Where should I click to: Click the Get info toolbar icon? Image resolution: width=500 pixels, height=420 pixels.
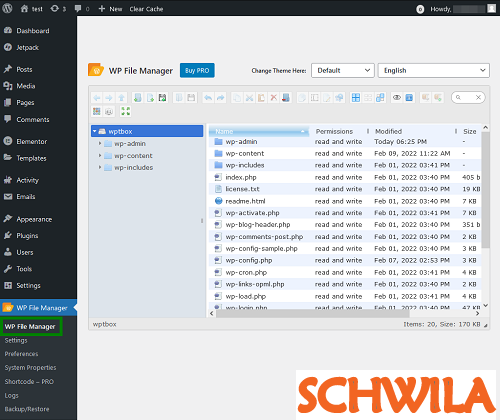tap(409, 98)
